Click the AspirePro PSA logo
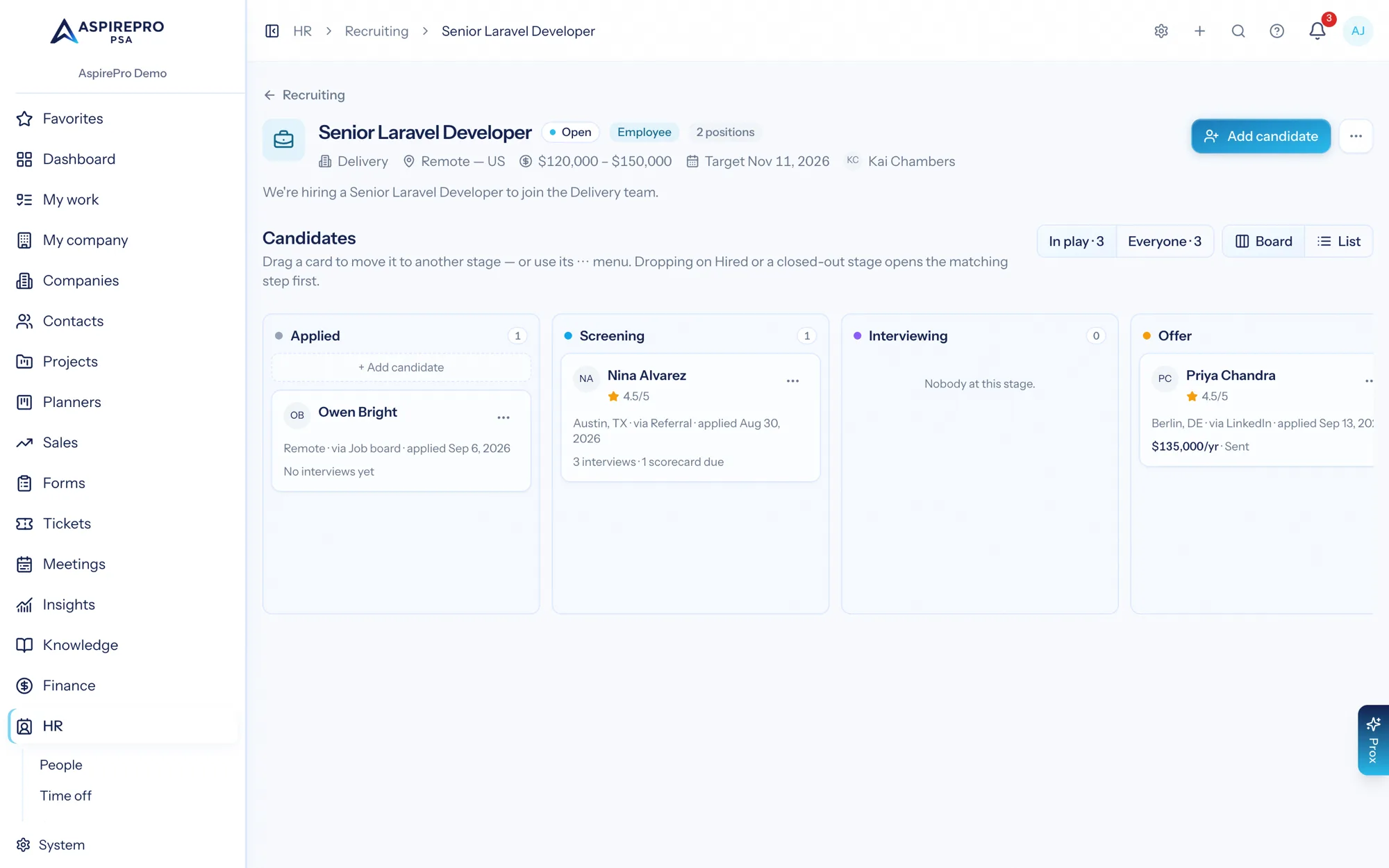Image resolution: width=1389 pixels, height=868 pixels. 108,31
